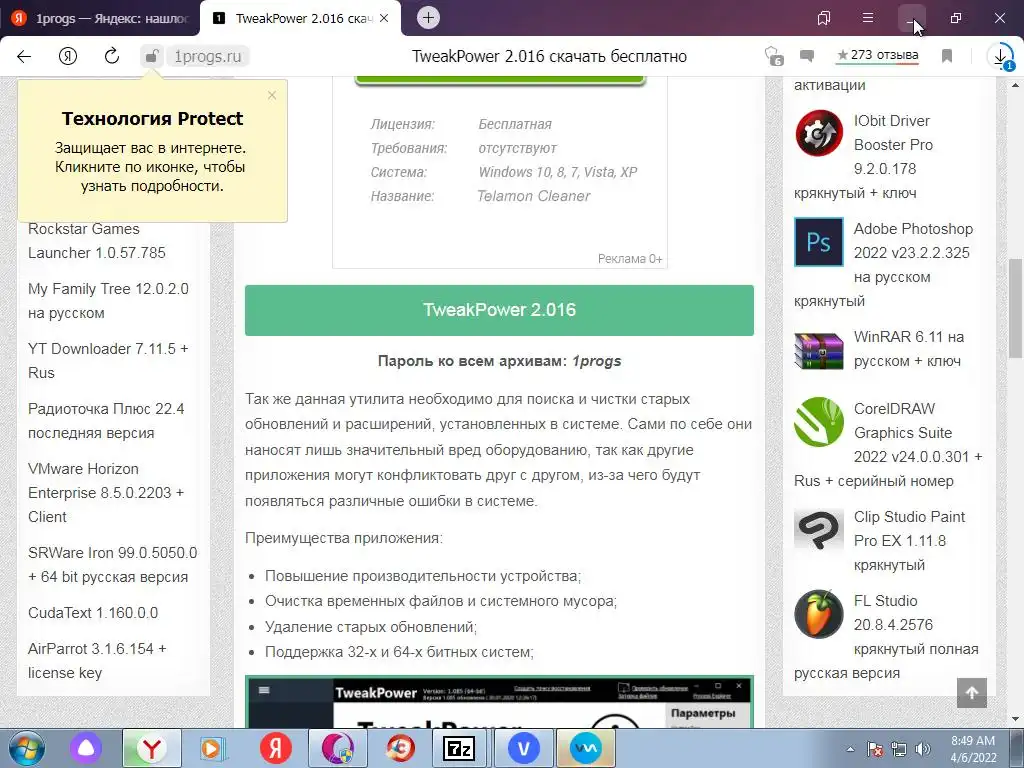Image resolution: width=1024 pixels, height=768 pixels.
Task: Open VMware Horizon Enterprise link
Action: (x=106, y=493)
